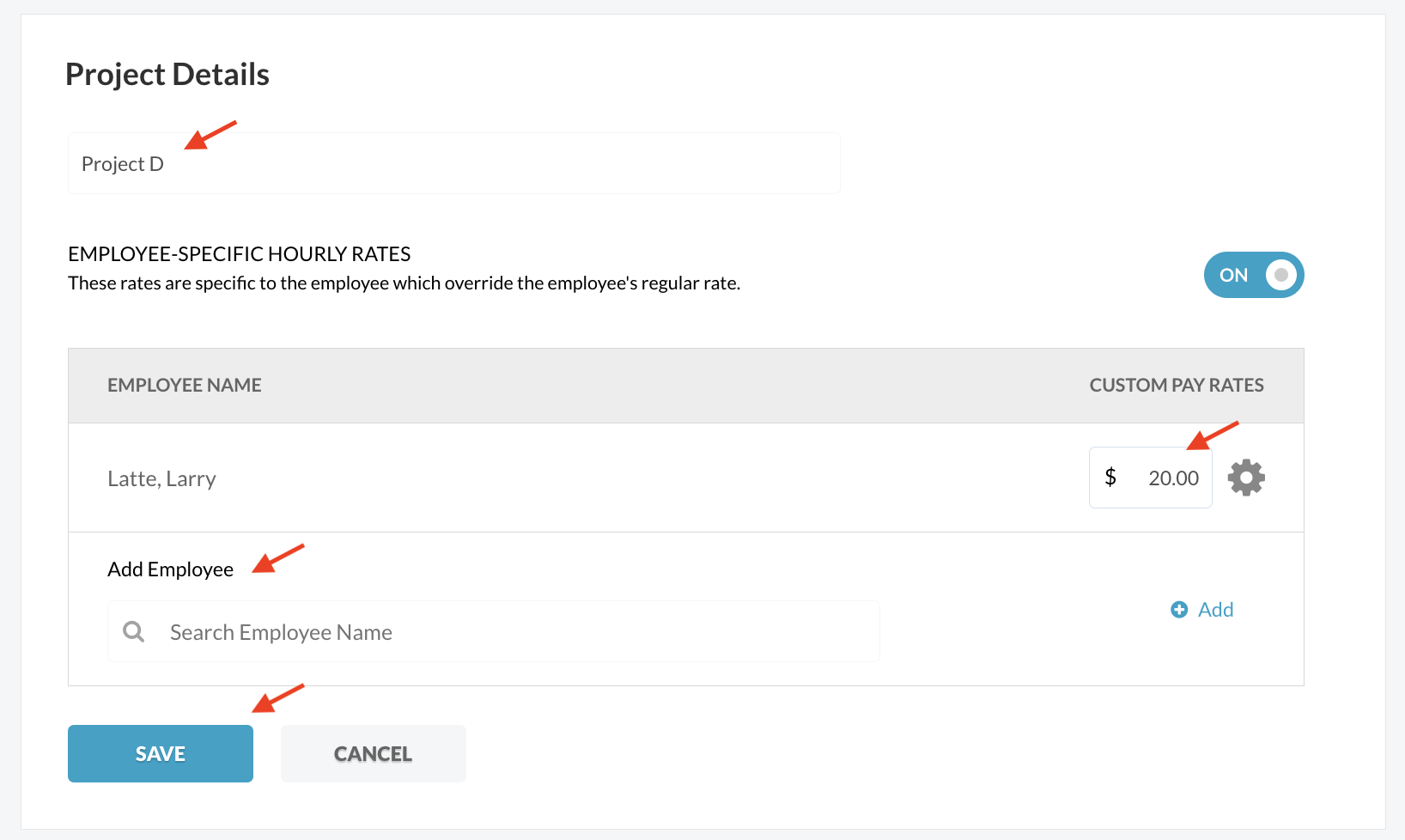Save the project details
The width and height of the screenshot is (1405, 840).
(161, 753)
